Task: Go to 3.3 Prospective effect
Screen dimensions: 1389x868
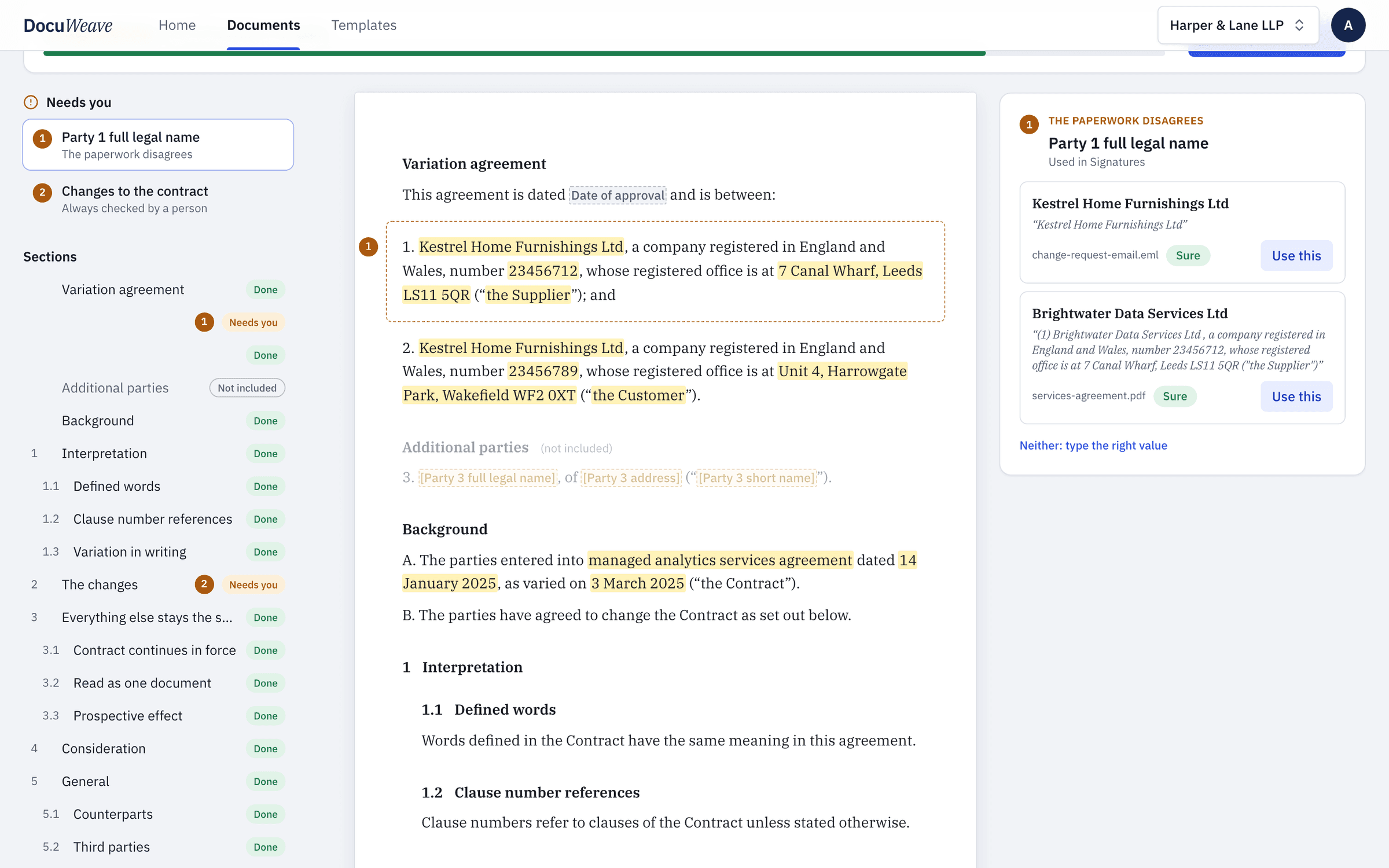Action: tap(158, 716)
